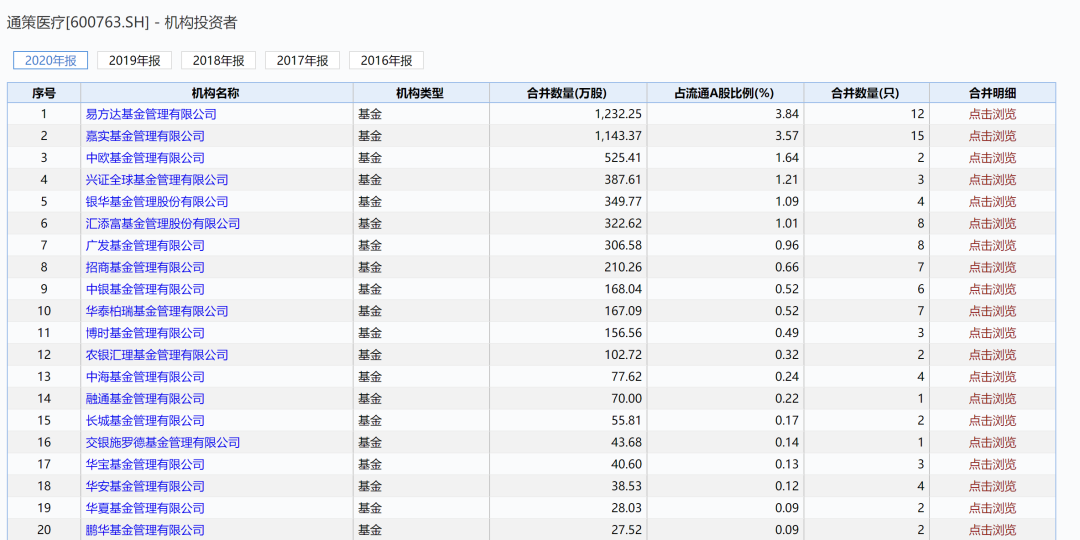This screenshot has width=1080, height=540.
Task: Open 招商基金管理有限公司 link
Action: click(x=145, y=267)
